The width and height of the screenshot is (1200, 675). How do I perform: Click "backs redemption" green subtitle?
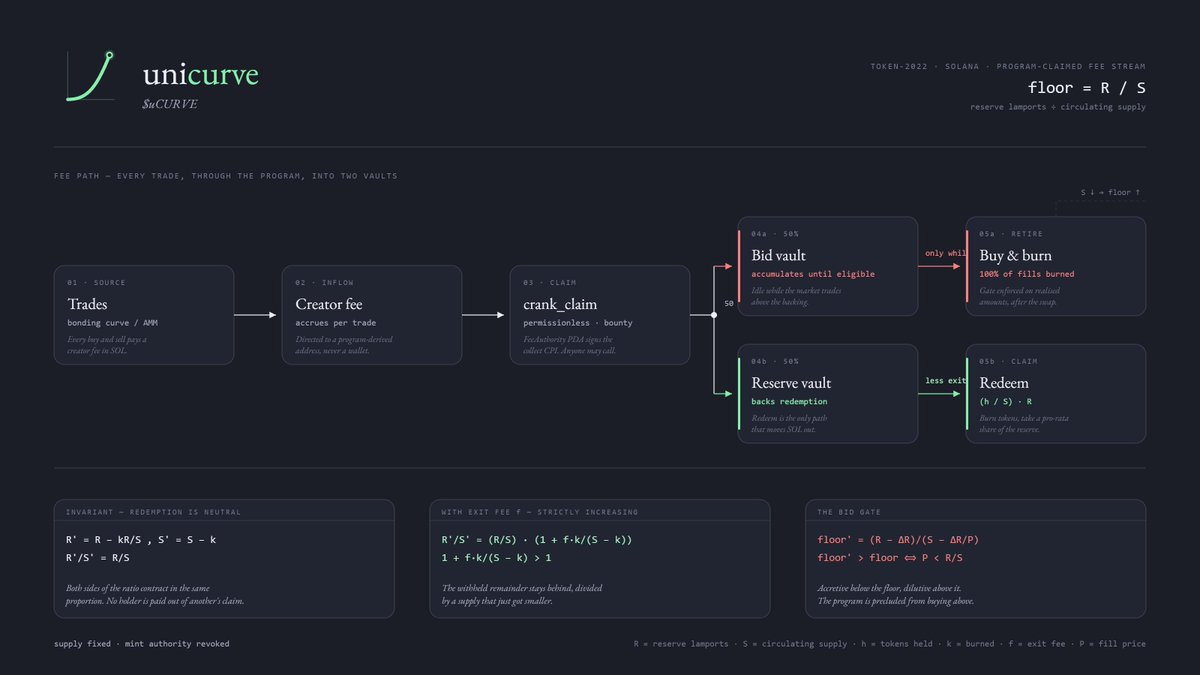pyautogui.click(x=791, y=402)
